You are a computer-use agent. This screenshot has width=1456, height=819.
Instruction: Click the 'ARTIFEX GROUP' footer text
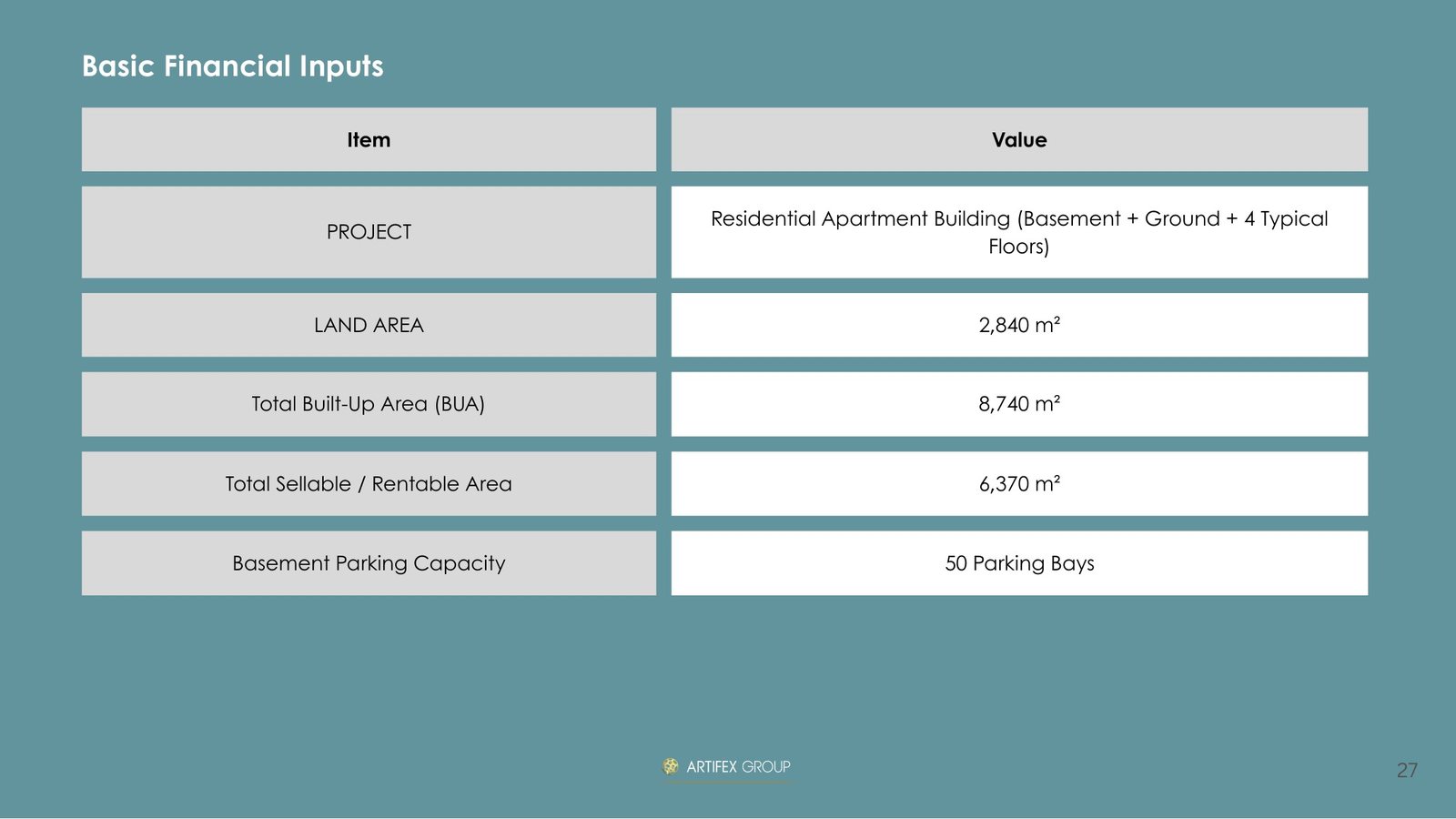tap(738, 767)
